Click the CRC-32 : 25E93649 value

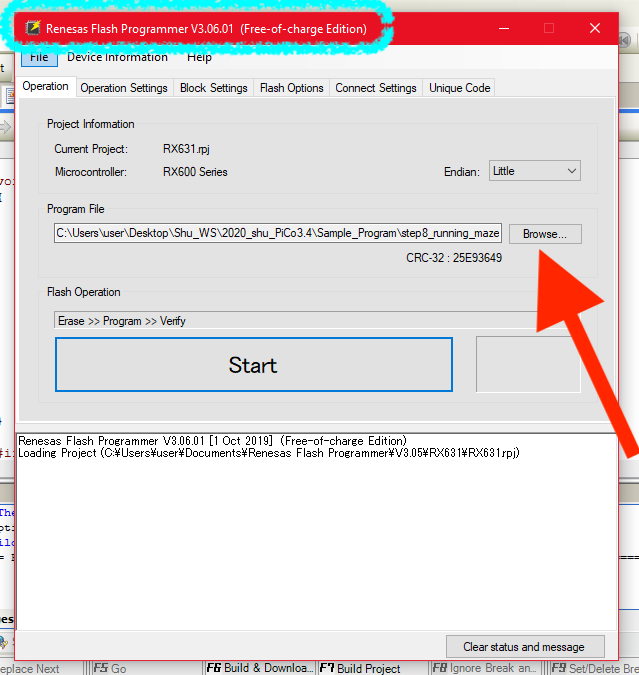pyautogui.click(x=454, y=258)
